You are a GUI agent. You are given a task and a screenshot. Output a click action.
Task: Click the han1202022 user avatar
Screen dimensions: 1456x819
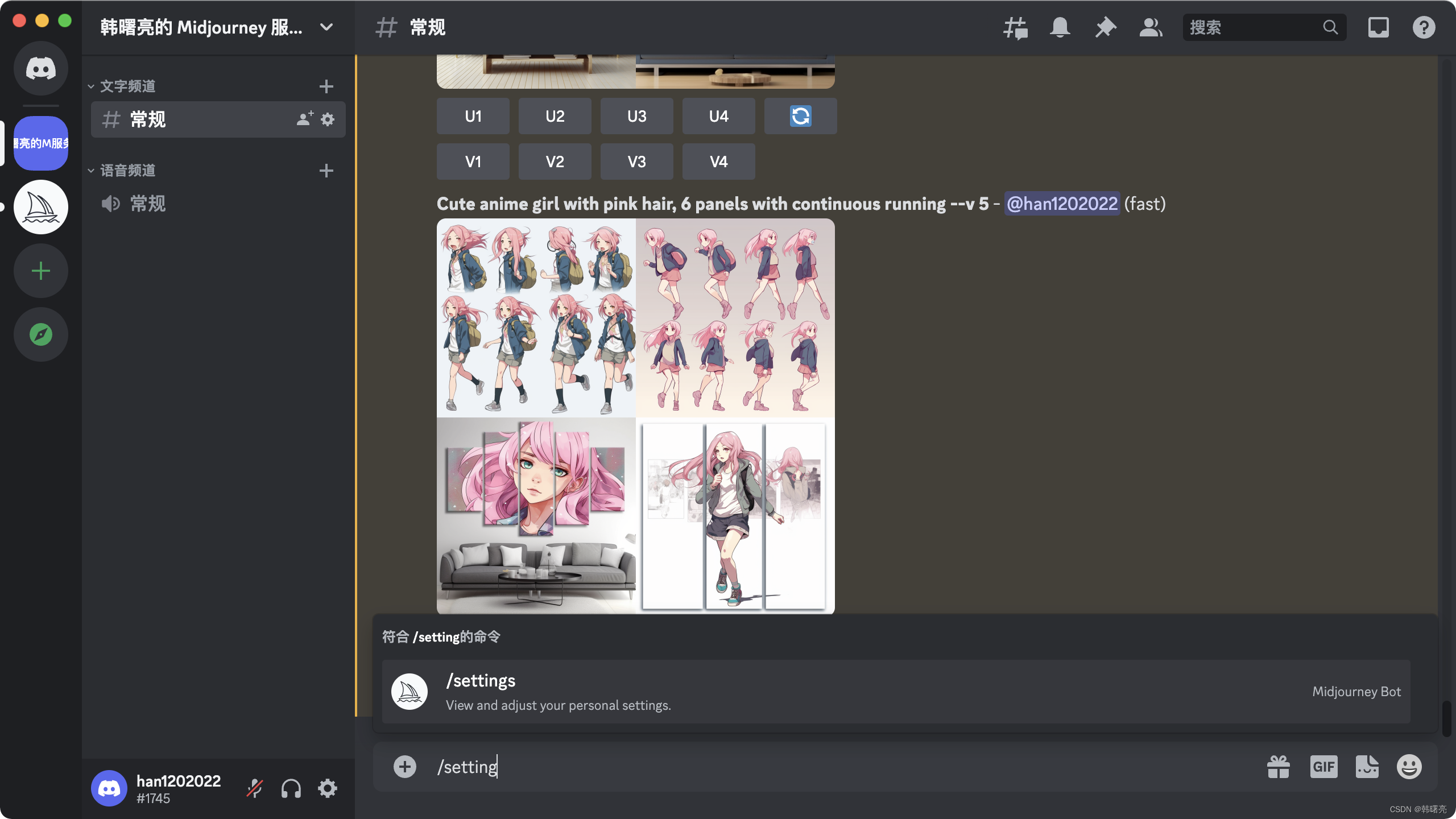(109, 788)
